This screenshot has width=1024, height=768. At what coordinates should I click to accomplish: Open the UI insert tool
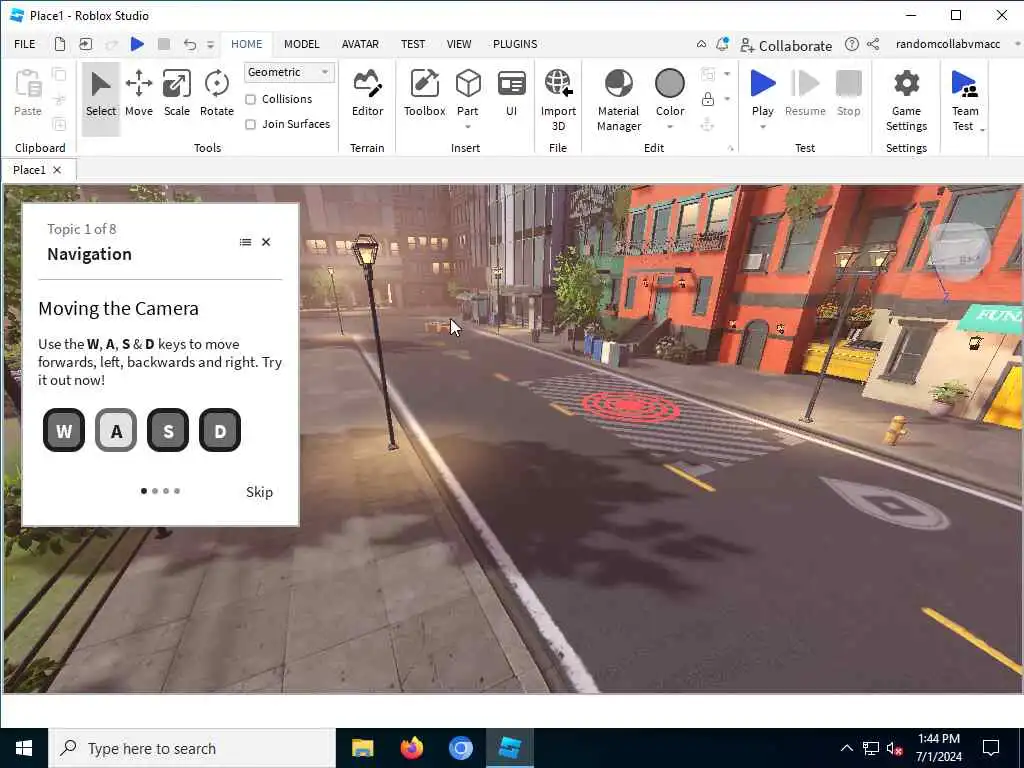coord(511,94)
